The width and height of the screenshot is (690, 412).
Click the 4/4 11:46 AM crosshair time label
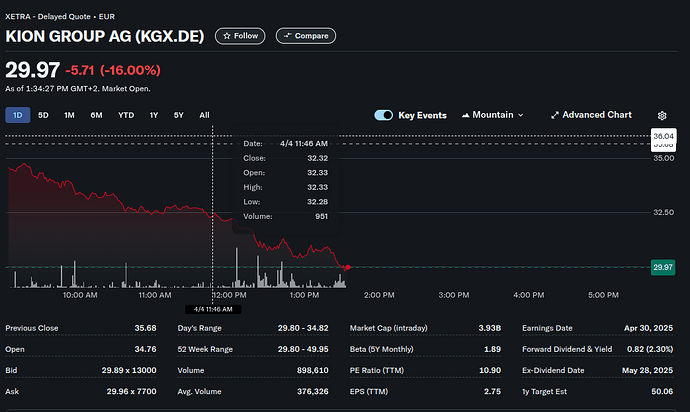tap(213, 309)
